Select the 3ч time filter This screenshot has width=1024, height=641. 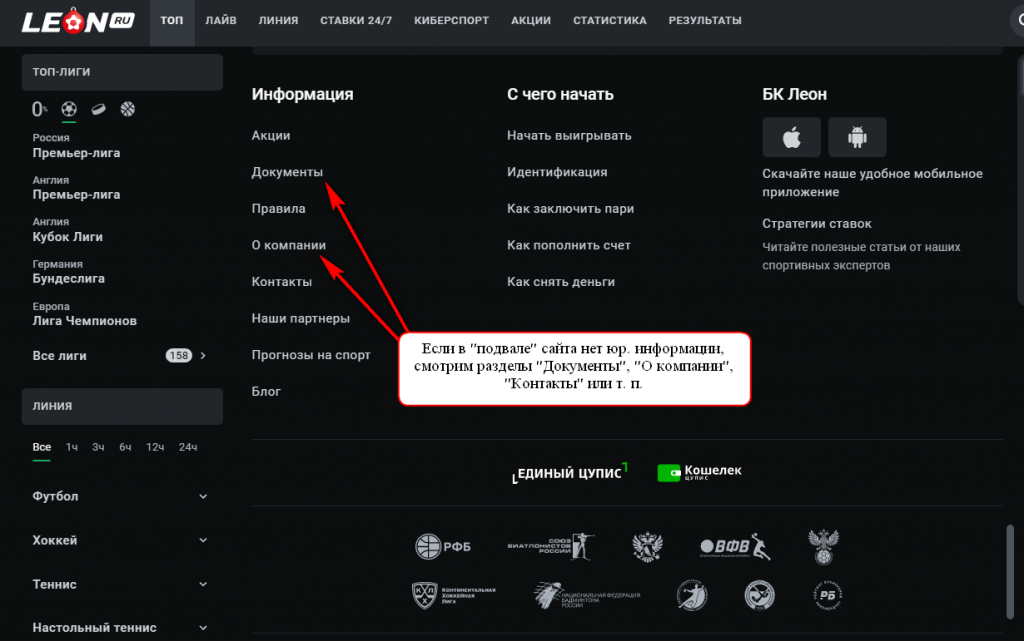[x=98, y=447]
